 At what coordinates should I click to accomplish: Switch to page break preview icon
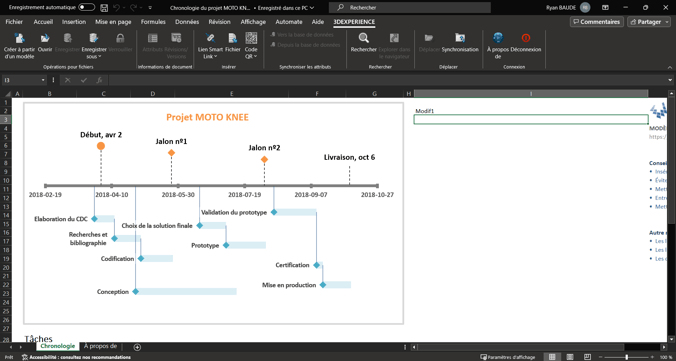click(x=588, y=357)
